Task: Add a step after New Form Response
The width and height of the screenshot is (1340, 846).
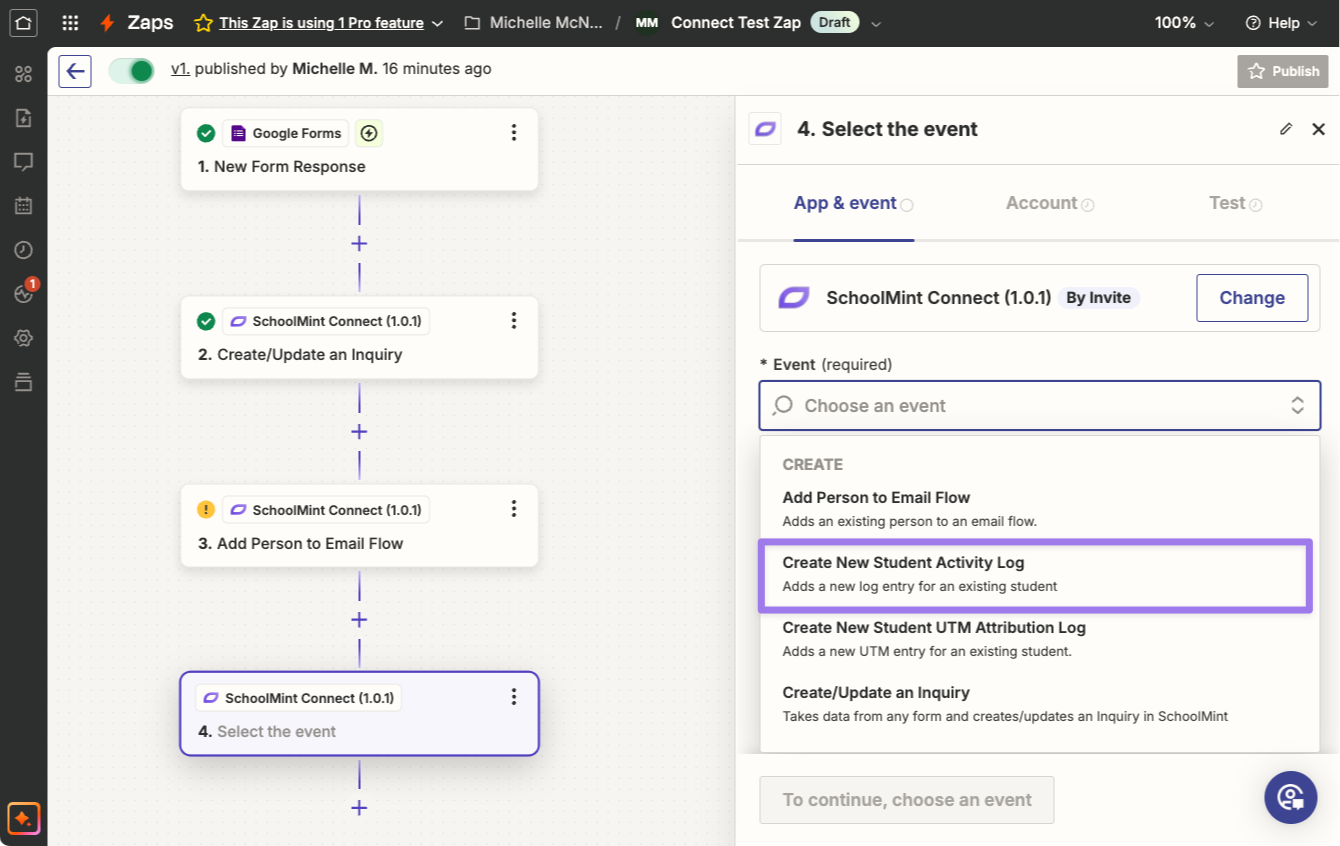Action: click(359, 244)
